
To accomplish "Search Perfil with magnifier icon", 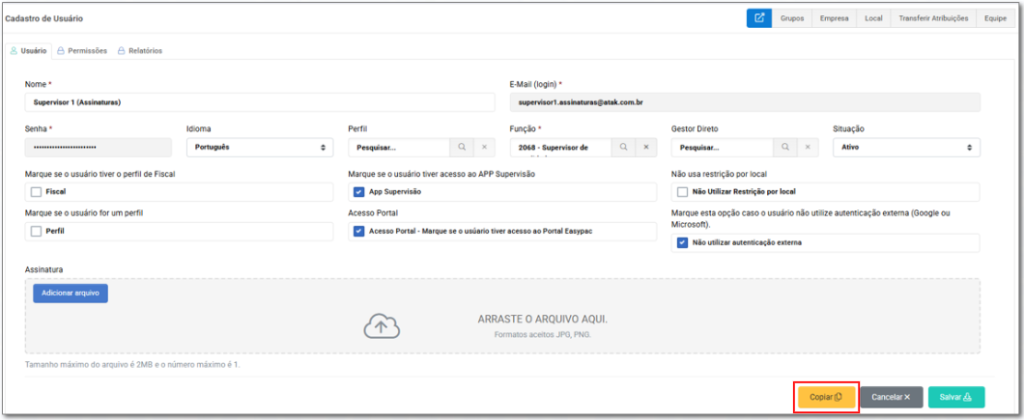I will pos(462,148).
